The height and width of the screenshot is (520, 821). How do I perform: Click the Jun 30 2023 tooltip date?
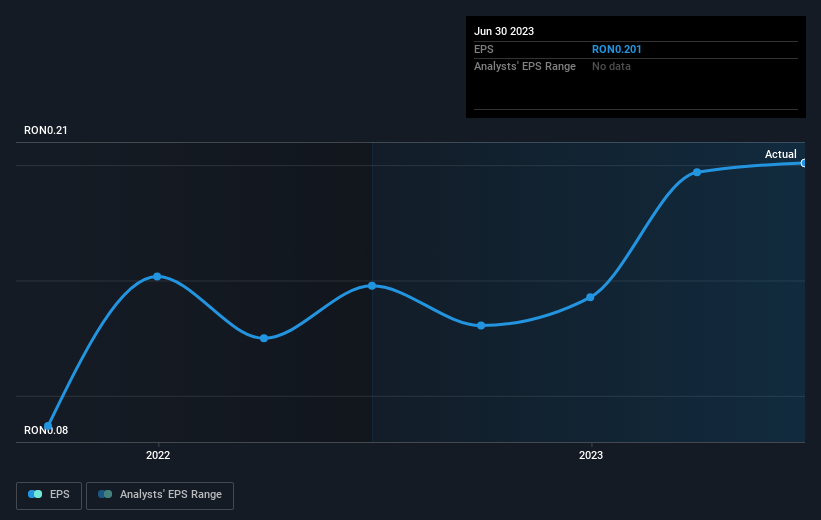504,31
